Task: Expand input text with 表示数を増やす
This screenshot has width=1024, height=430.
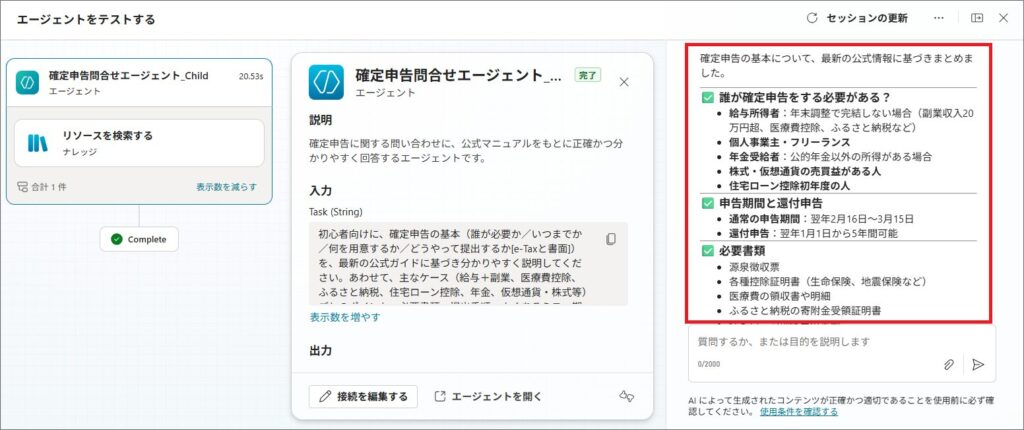Action: coord(344,317)
